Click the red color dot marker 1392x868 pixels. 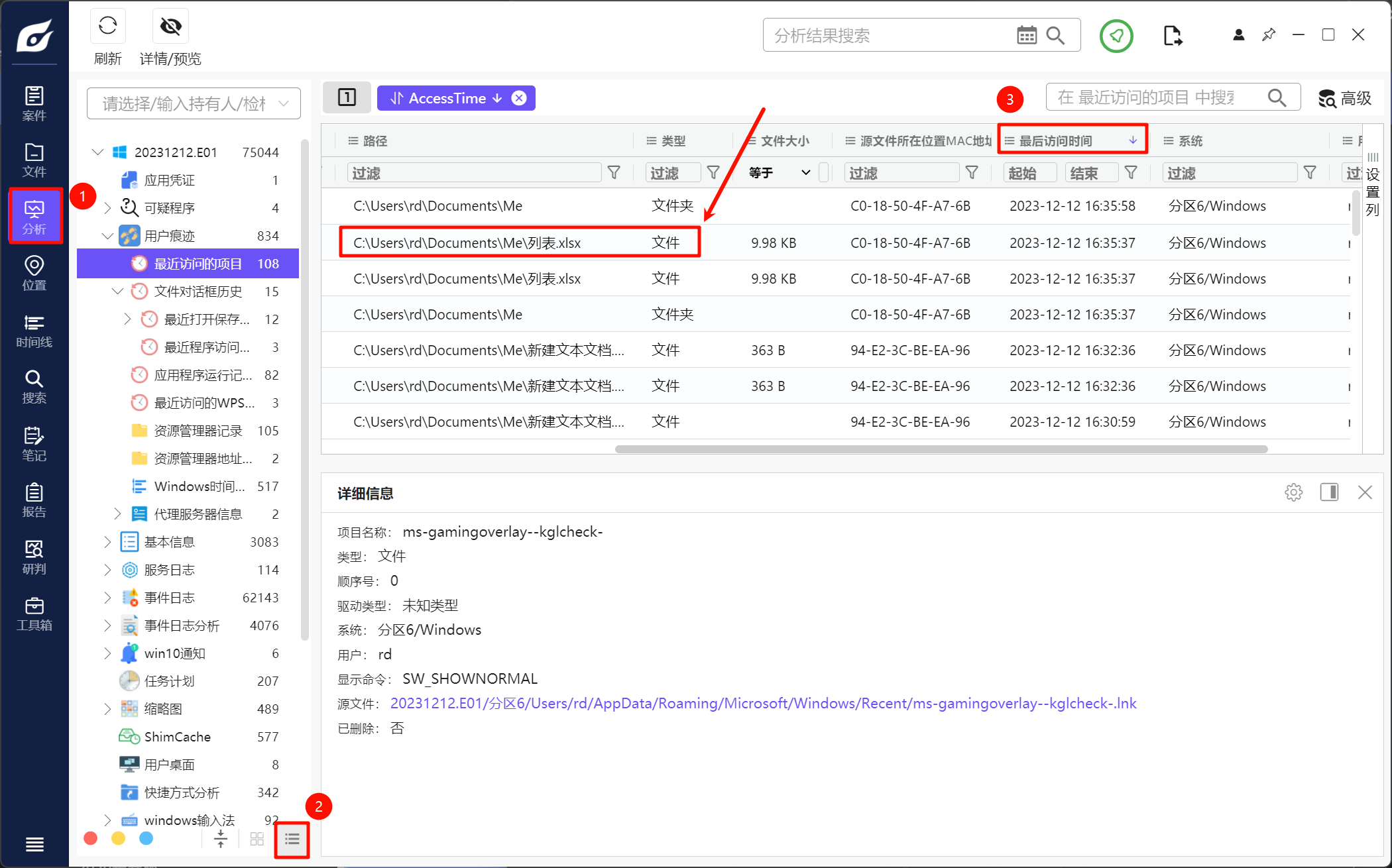pyautogui.click(x=91, y=839)
